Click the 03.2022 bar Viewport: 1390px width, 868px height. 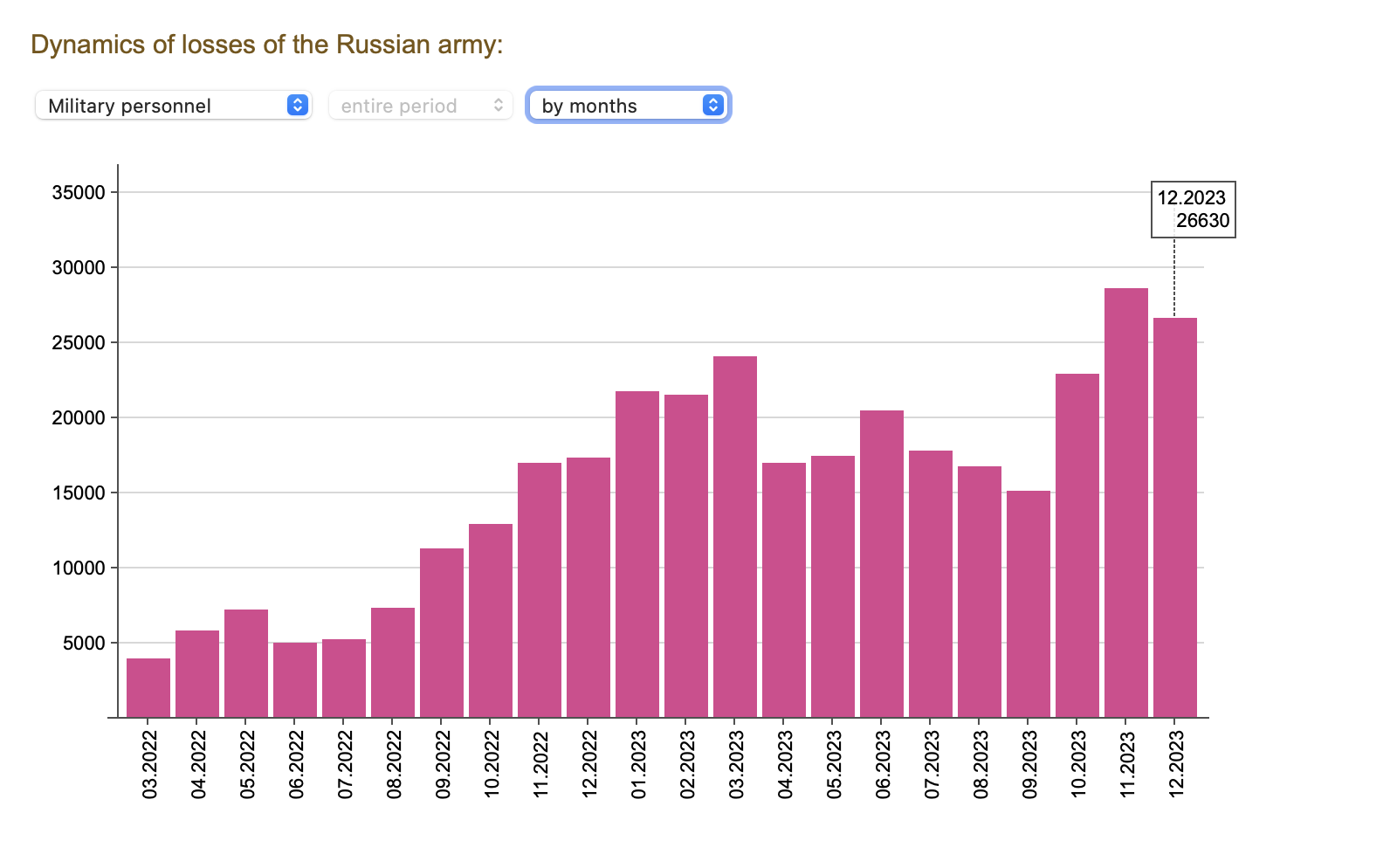tap(148, 688)
